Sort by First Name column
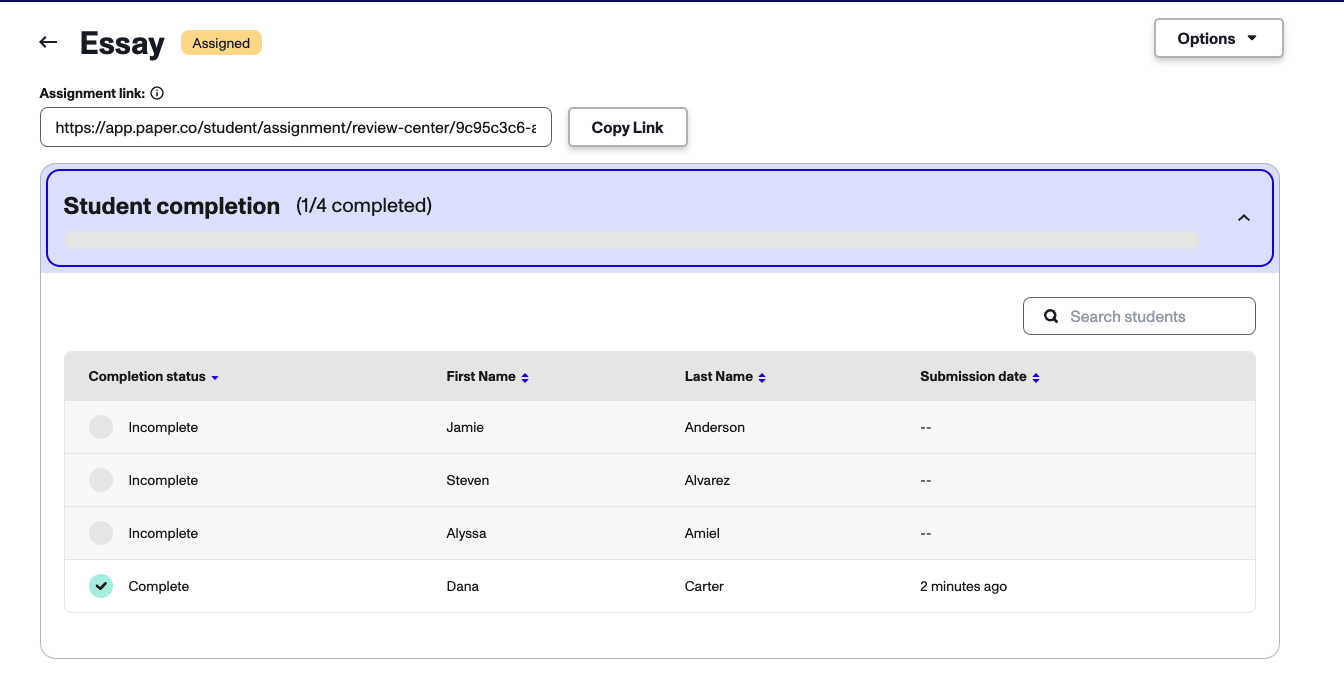This screenshot has height=690, width=1344. [x=488, y=377]
